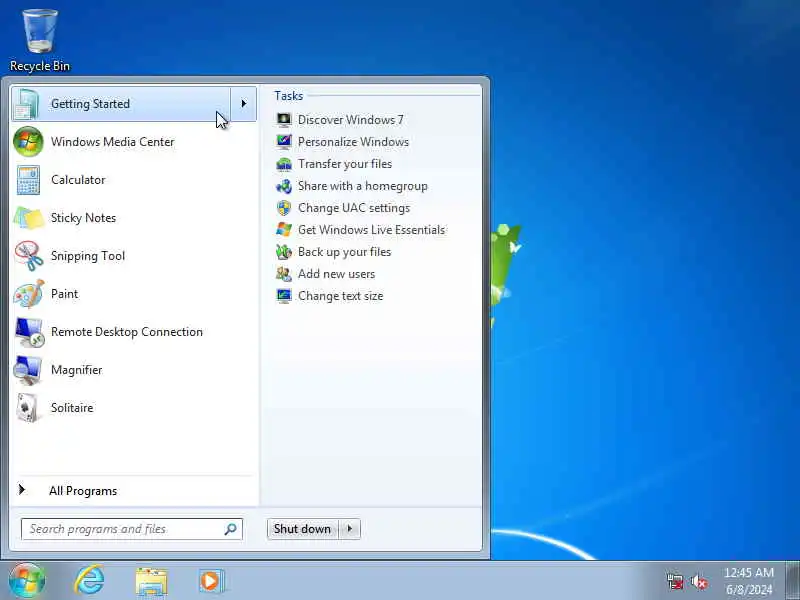
Task: Click the Shut down button
Action: click(x=303, y=529)
